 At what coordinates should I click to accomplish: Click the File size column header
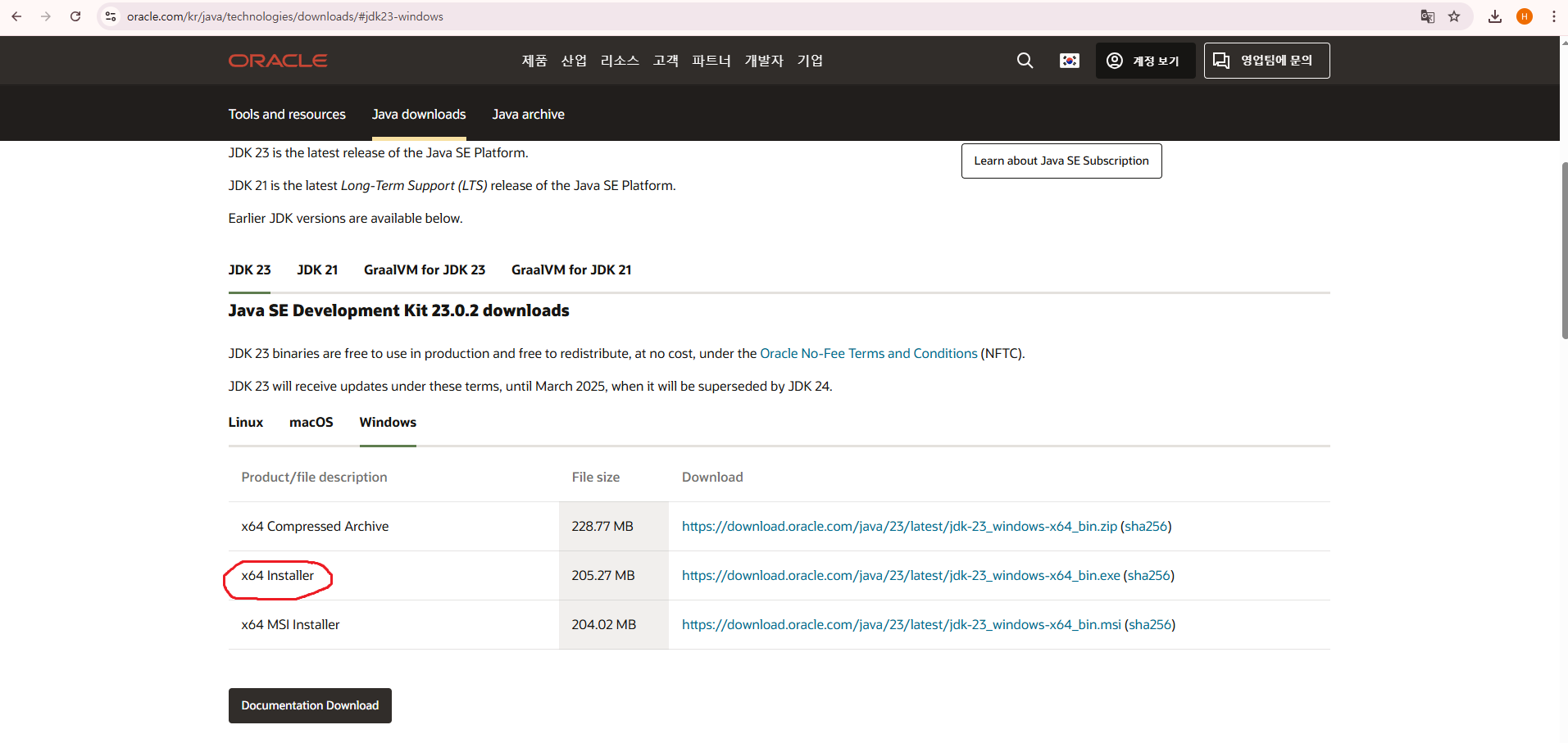point(596,478)
